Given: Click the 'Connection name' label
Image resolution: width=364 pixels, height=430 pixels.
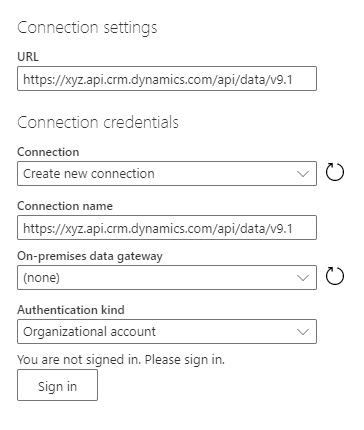Looking at the screenshot, I should pyautogui.click(x=65, y=206).
